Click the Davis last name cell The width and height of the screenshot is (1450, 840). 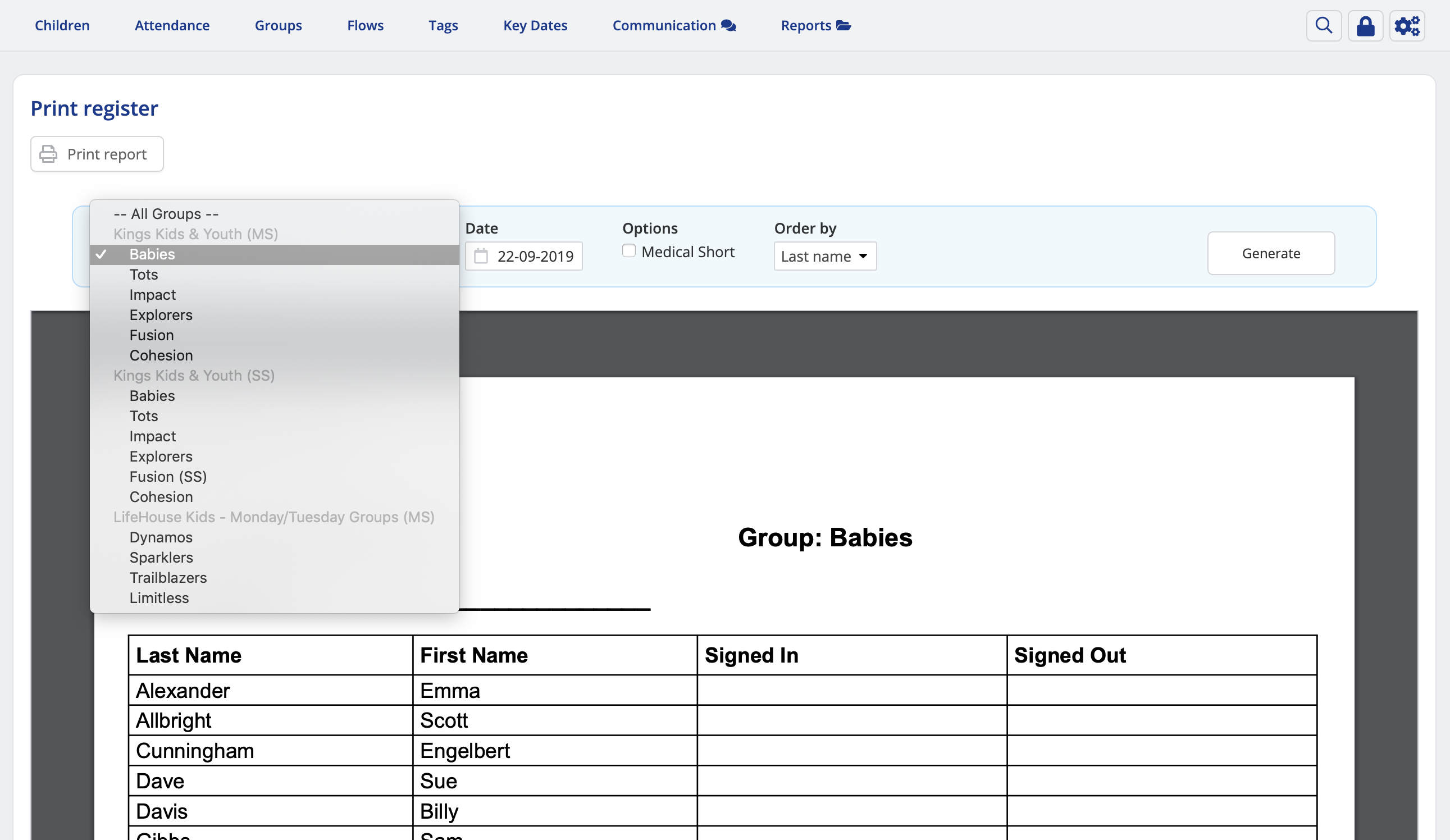tap(271, 811)
